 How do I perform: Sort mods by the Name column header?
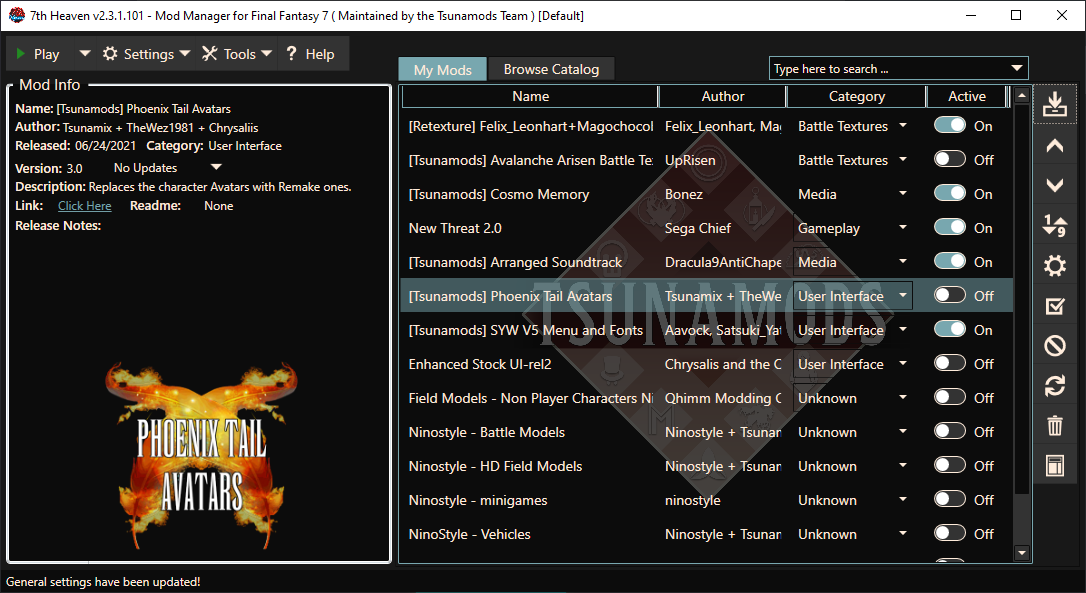[530, 96]
